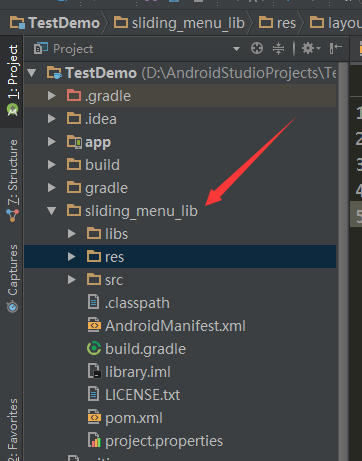The height and width of the screenshot is (461, 362).
Task: Collapse the TestDemo root node
Action: click(x=32, y=73)
